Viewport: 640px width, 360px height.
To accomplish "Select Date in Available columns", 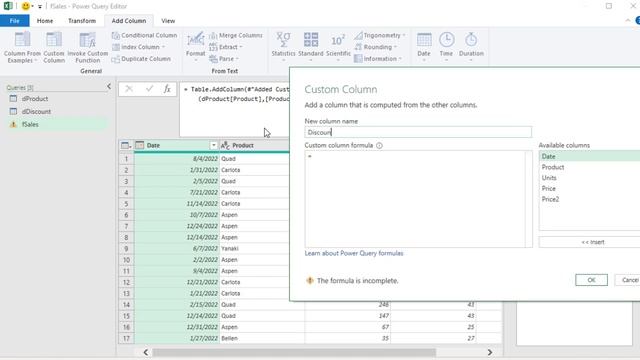I will (x=589, y=156).
